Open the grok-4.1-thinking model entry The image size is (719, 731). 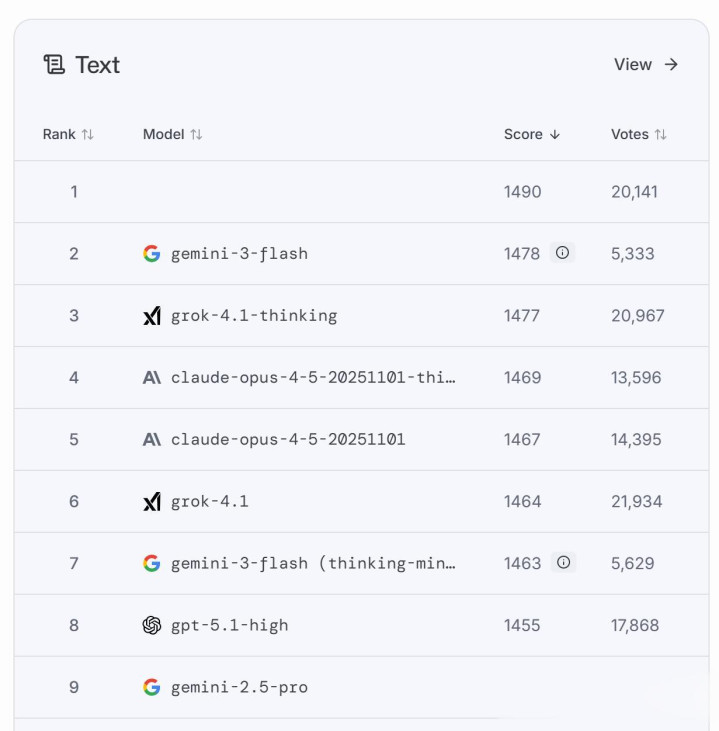point(254,316)
